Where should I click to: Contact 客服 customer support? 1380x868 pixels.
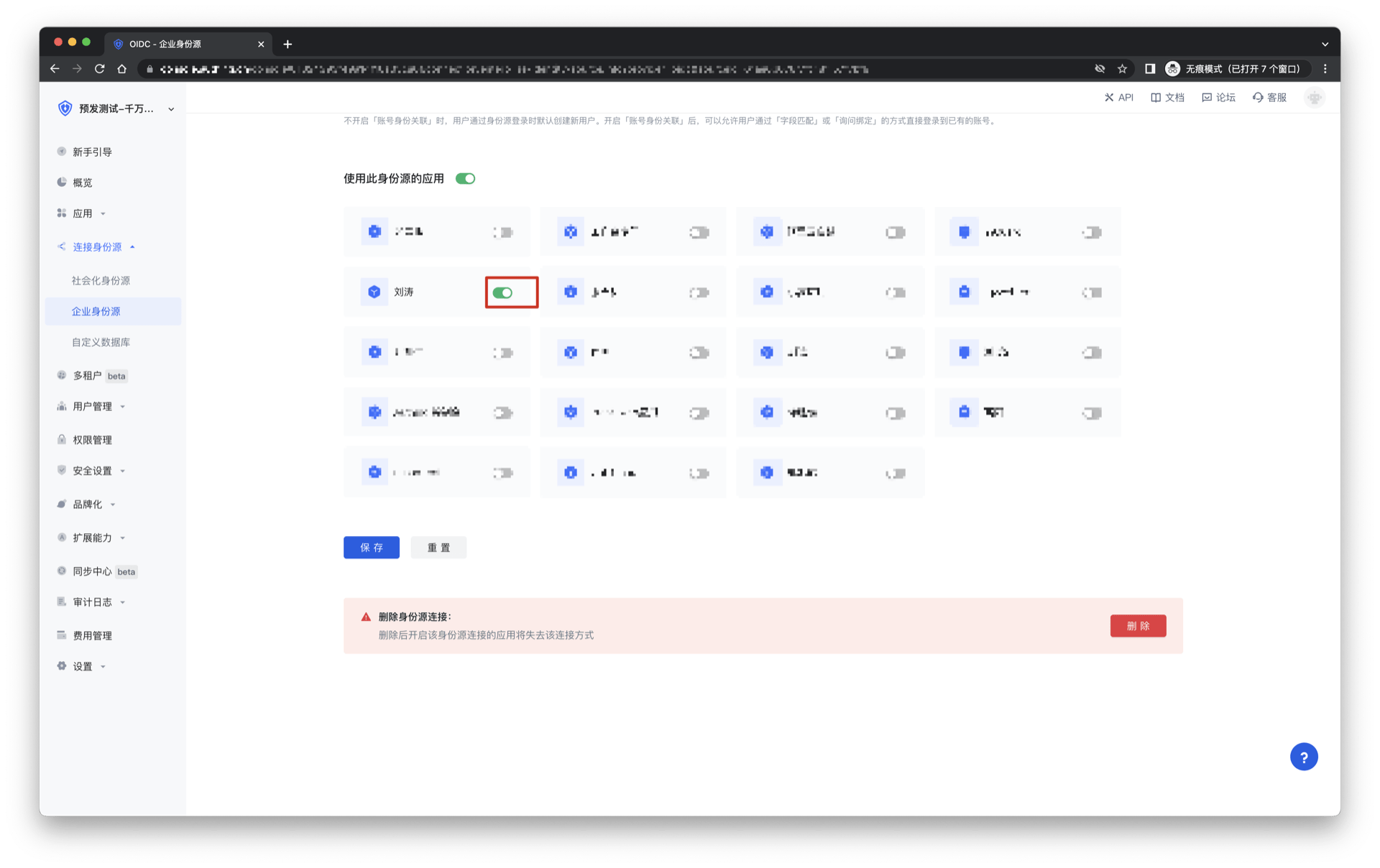1269,97
